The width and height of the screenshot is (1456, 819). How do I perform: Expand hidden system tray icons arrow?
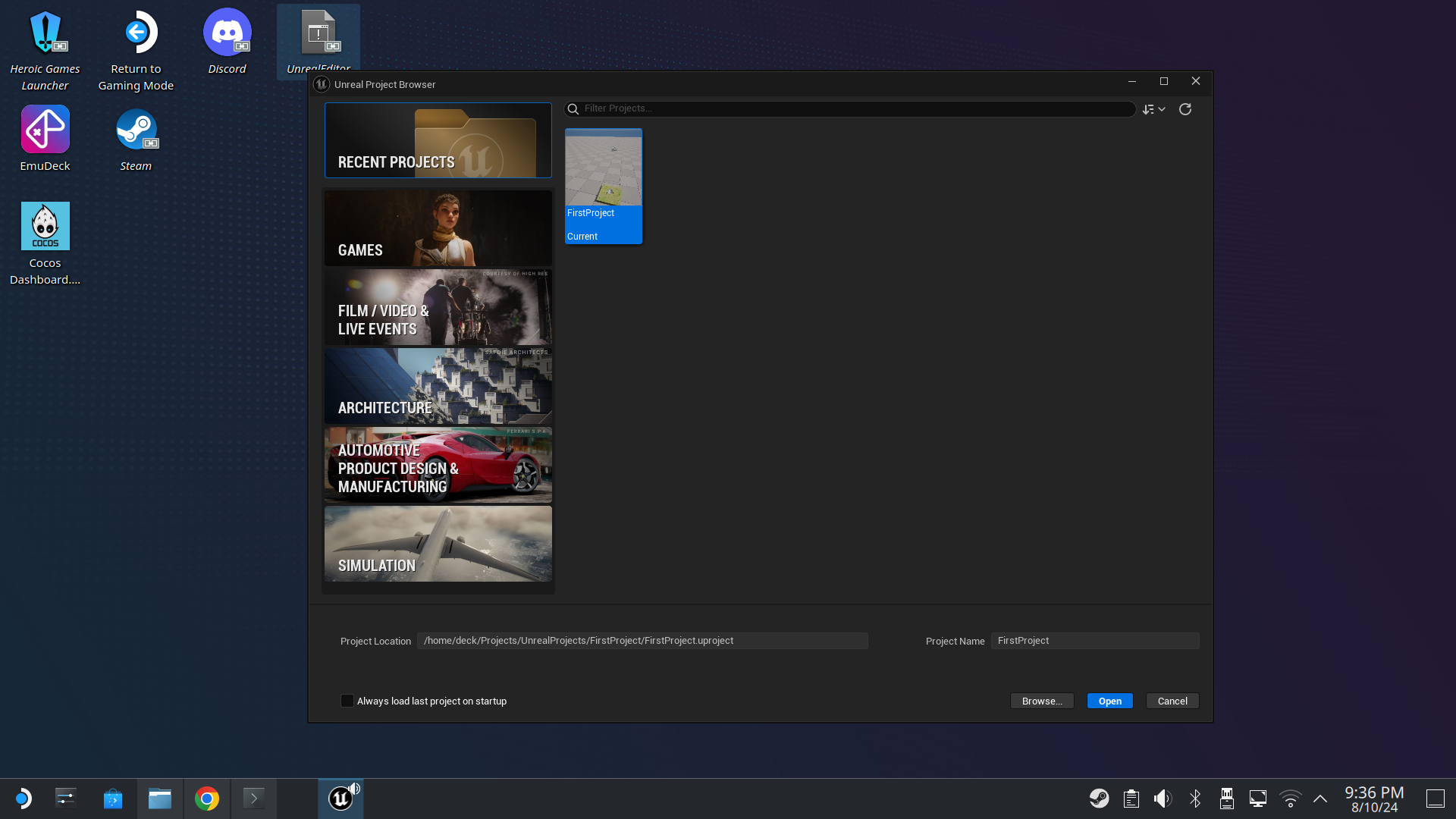[1319, 799]
